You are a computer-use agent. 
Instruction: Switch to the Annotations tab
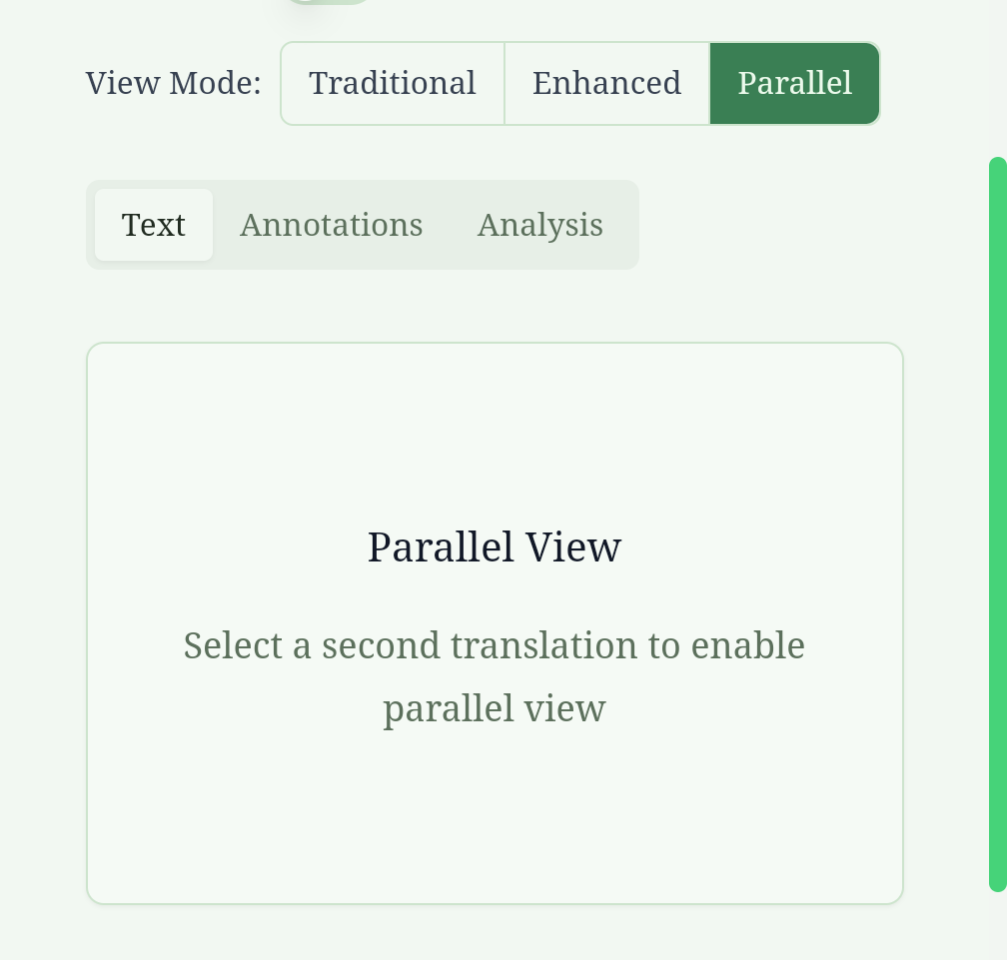[x=331, y=225]
